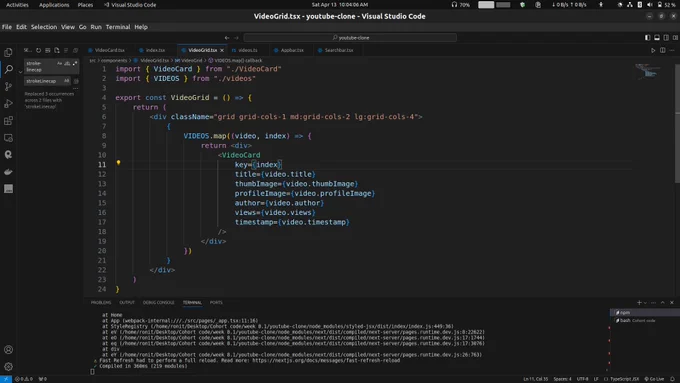
Task: Clear search results in the search panel
Action: pos(48,50)
